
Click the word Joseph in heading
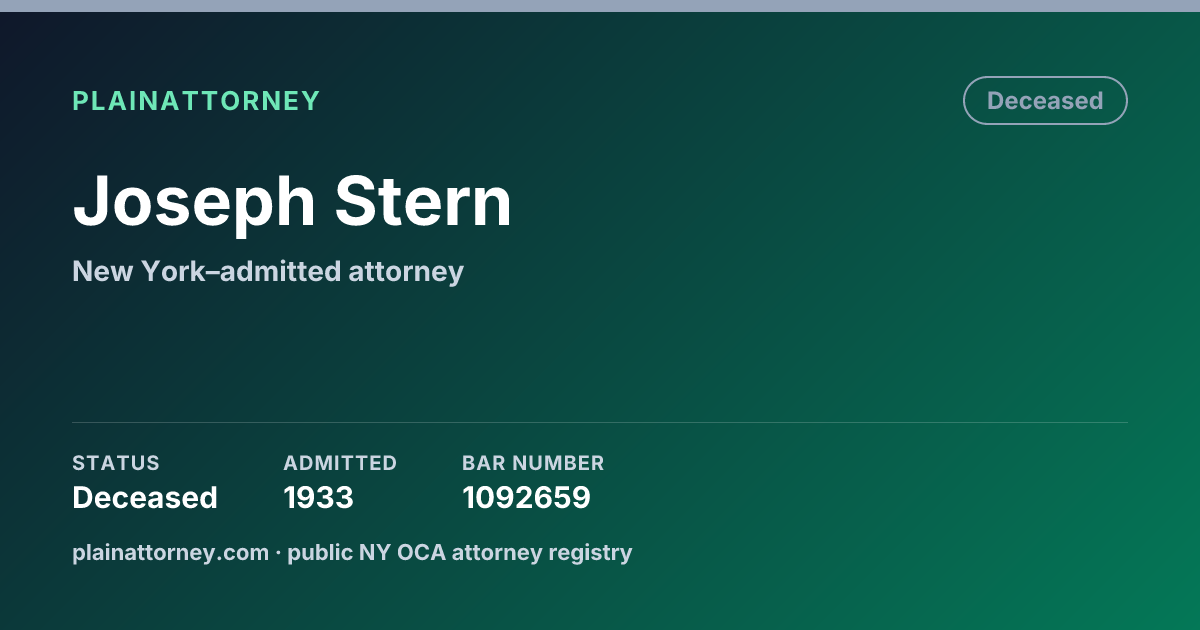(193, 201)
